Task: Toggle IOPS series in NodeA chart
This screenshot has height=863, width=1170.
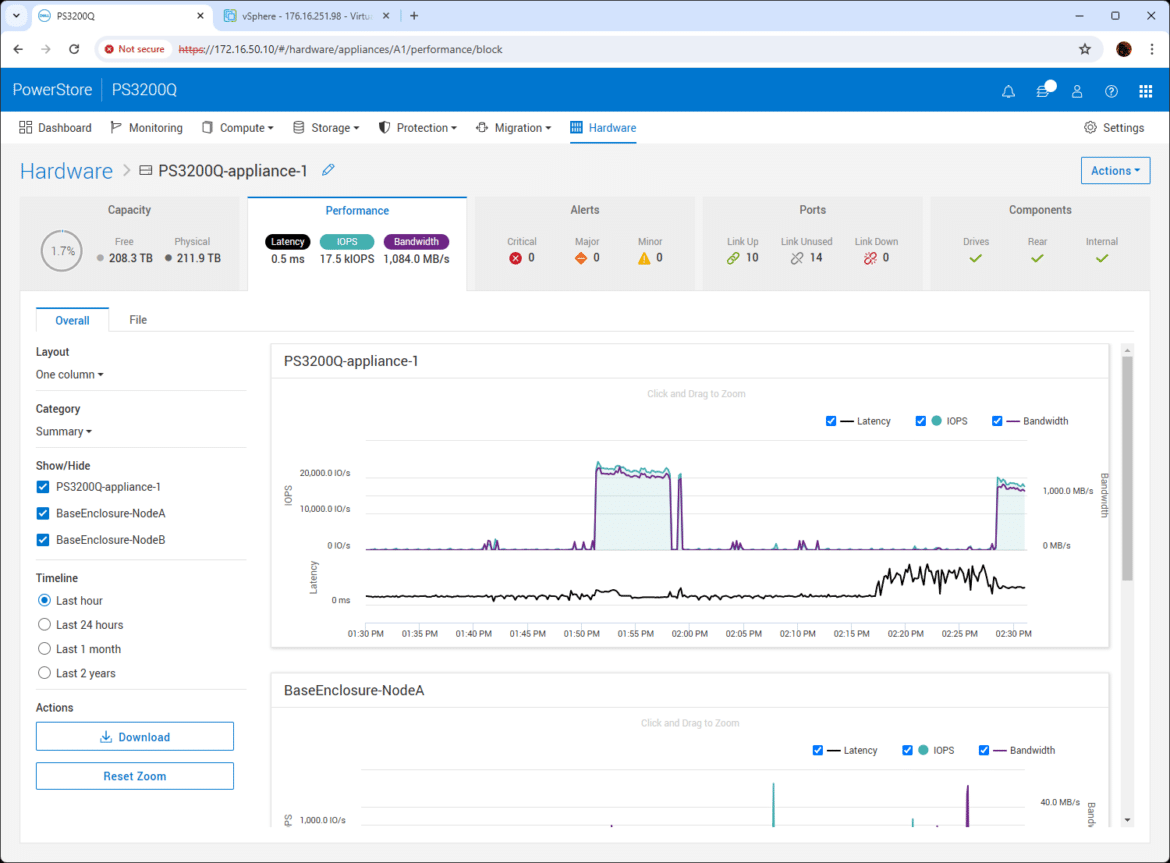Action: (907, 750)
